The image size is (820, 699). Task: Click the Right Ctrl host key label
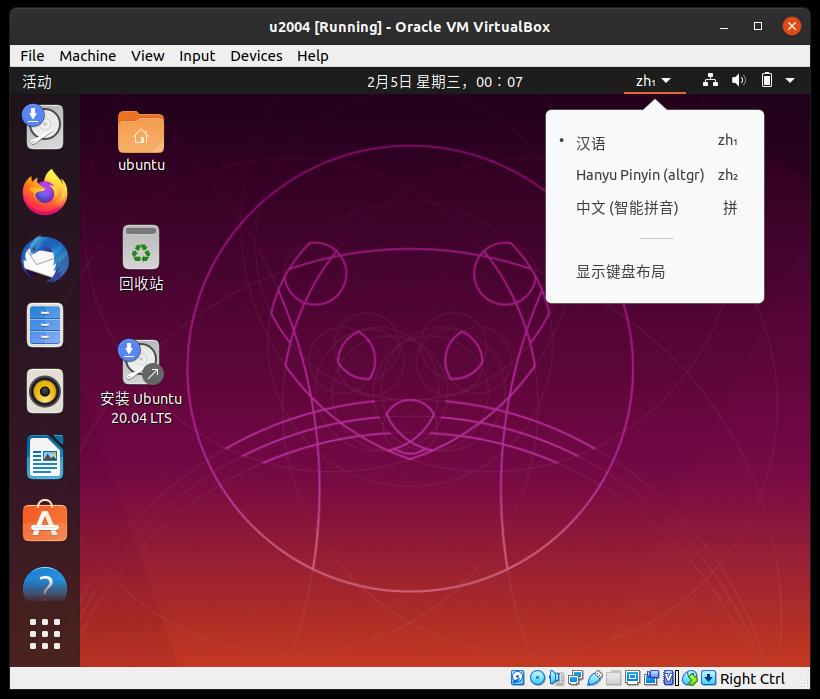pos(752,679)
